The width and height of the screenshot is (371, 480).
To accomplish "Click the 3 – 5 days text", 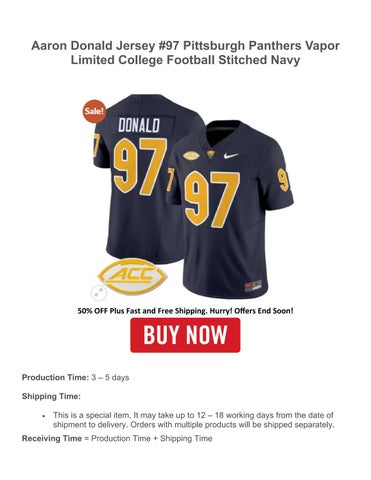I will pos(110,378).
